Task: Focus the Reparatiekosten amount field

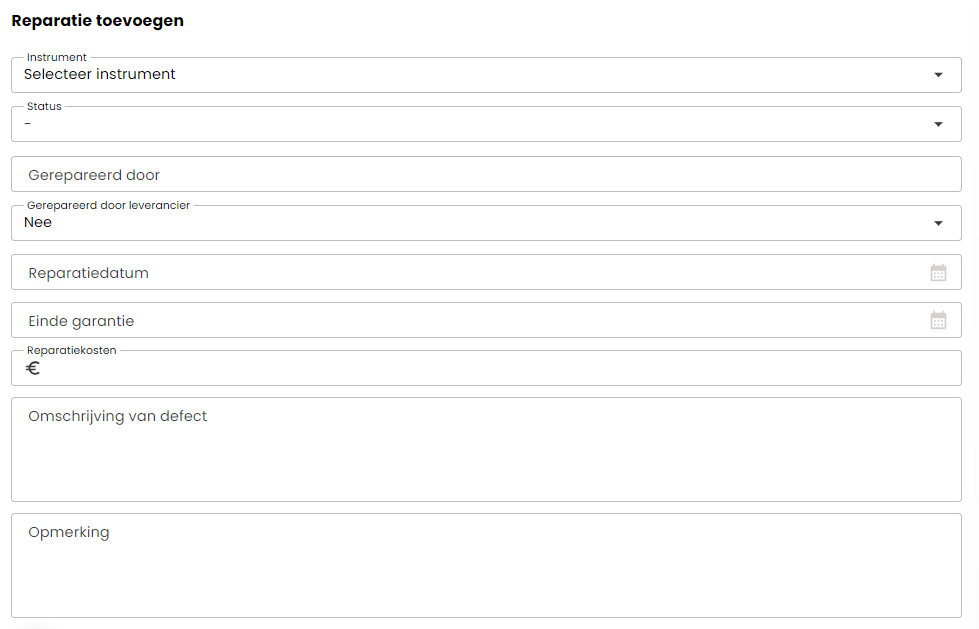Action: tap(486, 368)
